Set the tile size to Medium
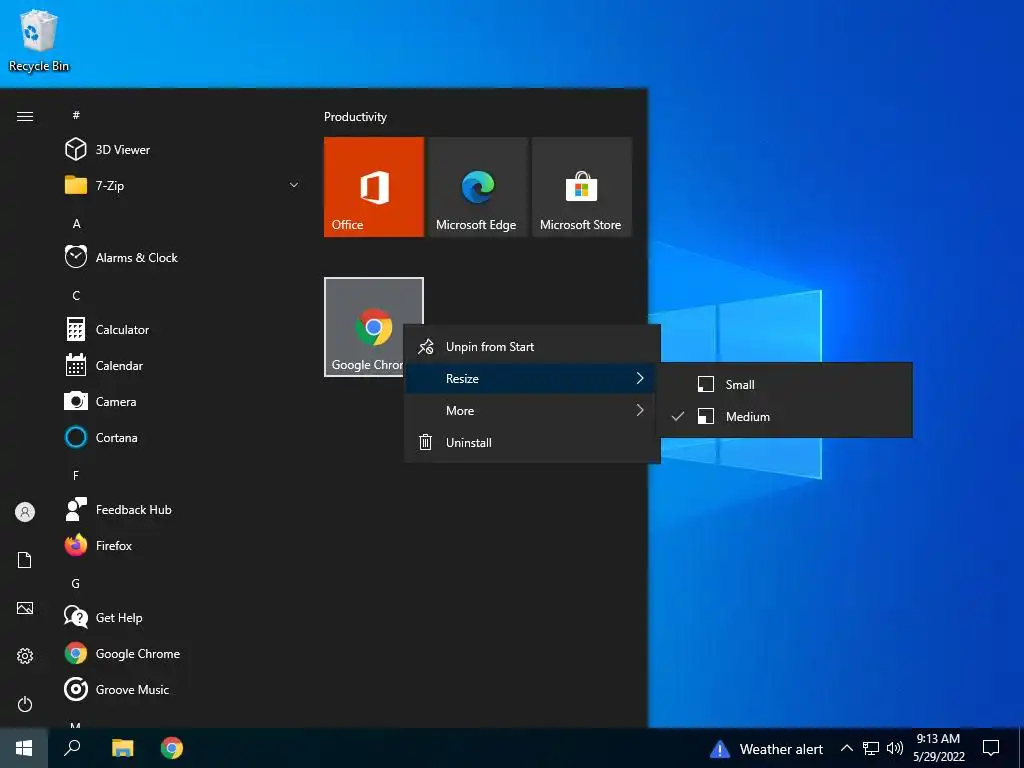 coord(784,417)
